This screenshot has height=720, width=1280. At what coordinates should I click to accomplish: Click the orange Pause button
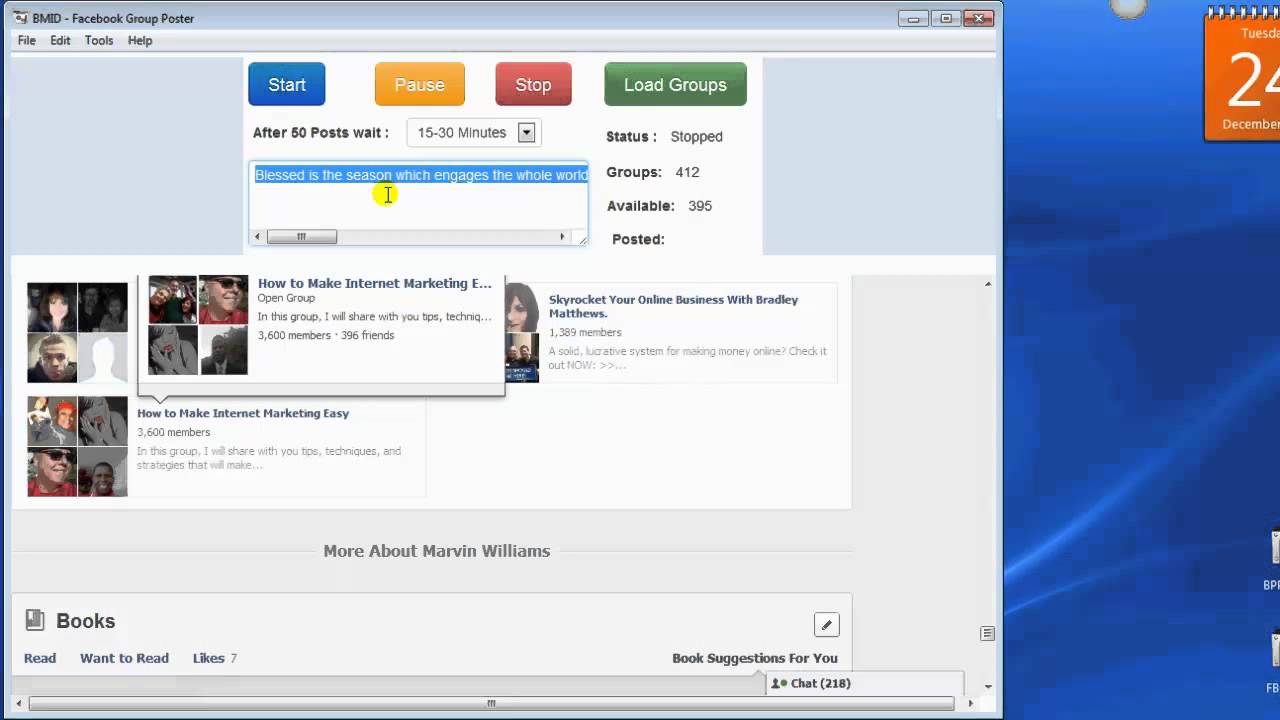pyautogui.click(x=420, y=84)
